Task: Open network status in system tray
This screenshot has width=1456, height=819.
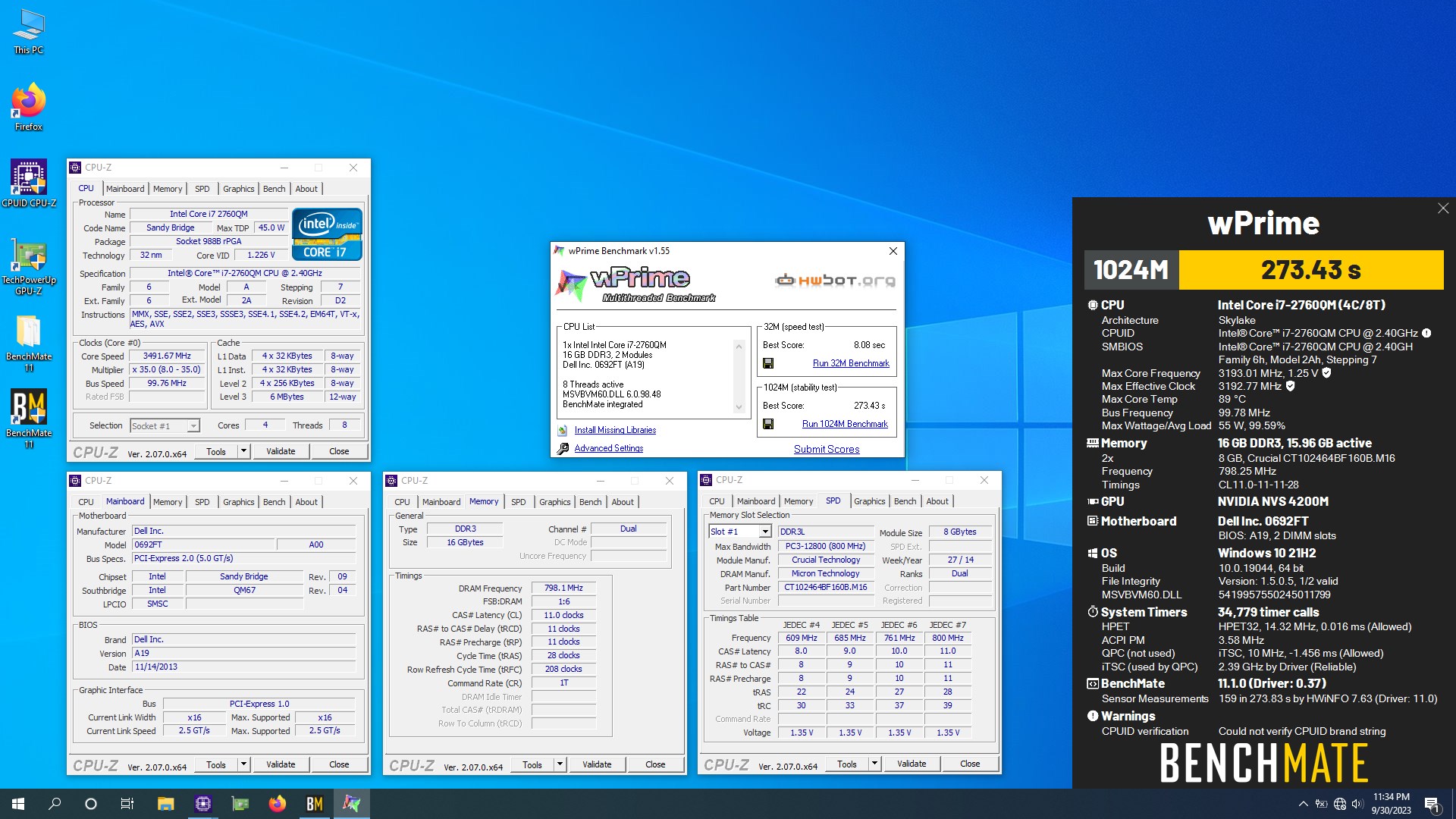Action: tap(1339, 804)
